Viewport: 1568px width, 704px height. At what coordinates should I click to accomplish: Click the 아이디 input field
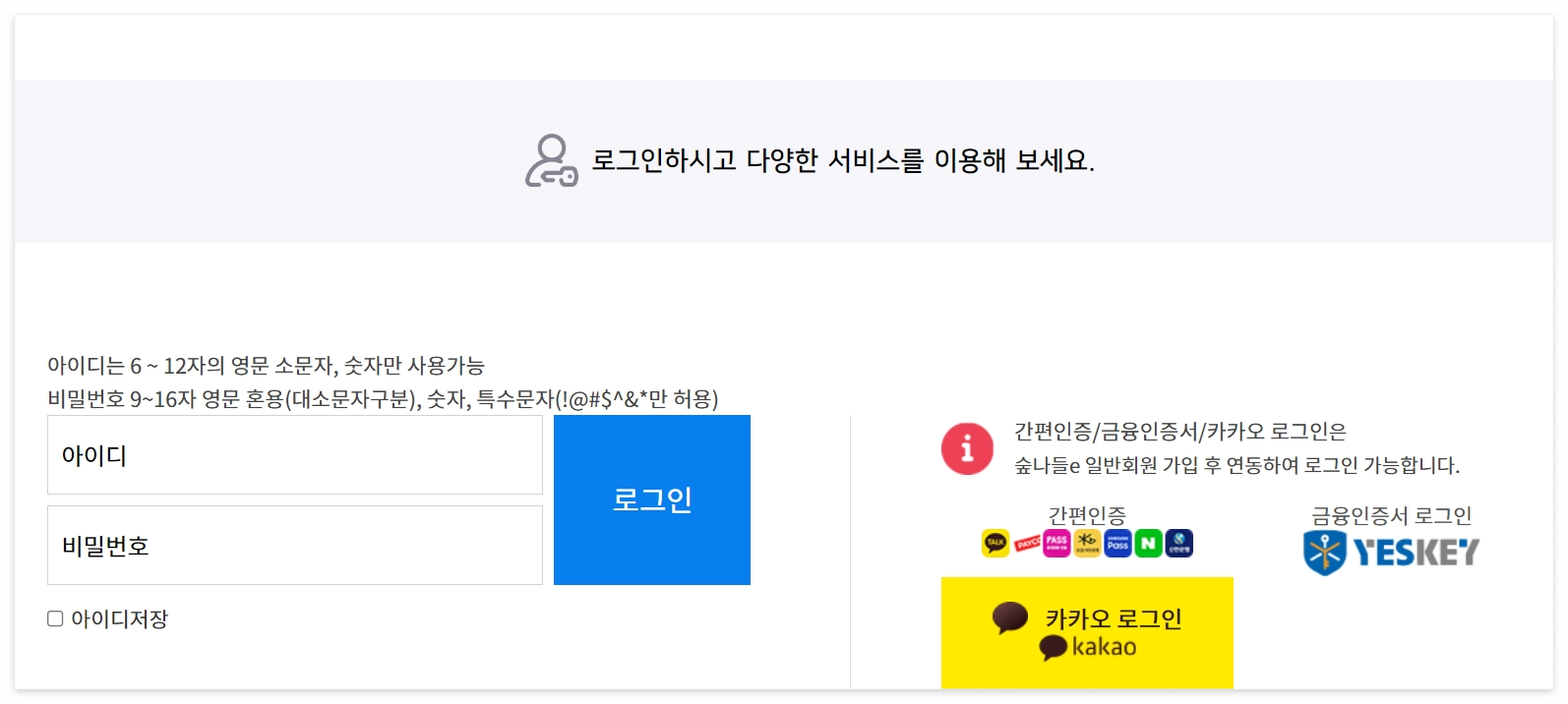[294, 453]
